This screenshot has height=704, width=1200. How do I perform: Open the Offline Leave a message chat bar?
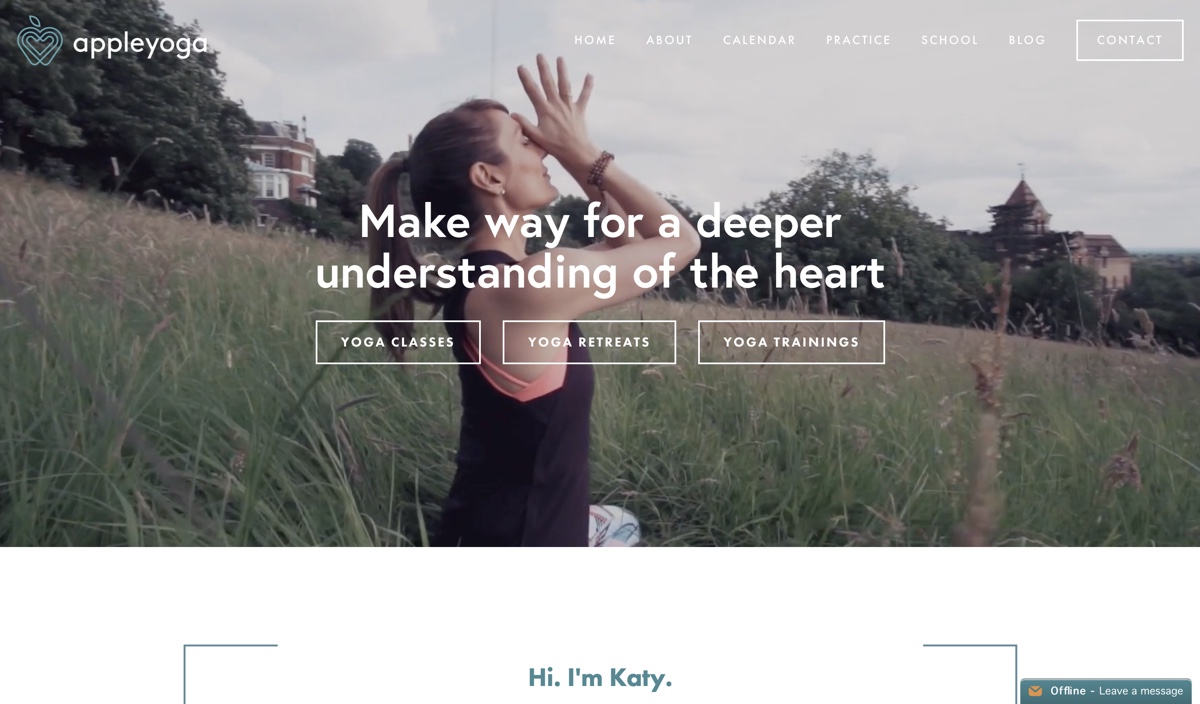pyautogui.click(x=1106, y=691)
